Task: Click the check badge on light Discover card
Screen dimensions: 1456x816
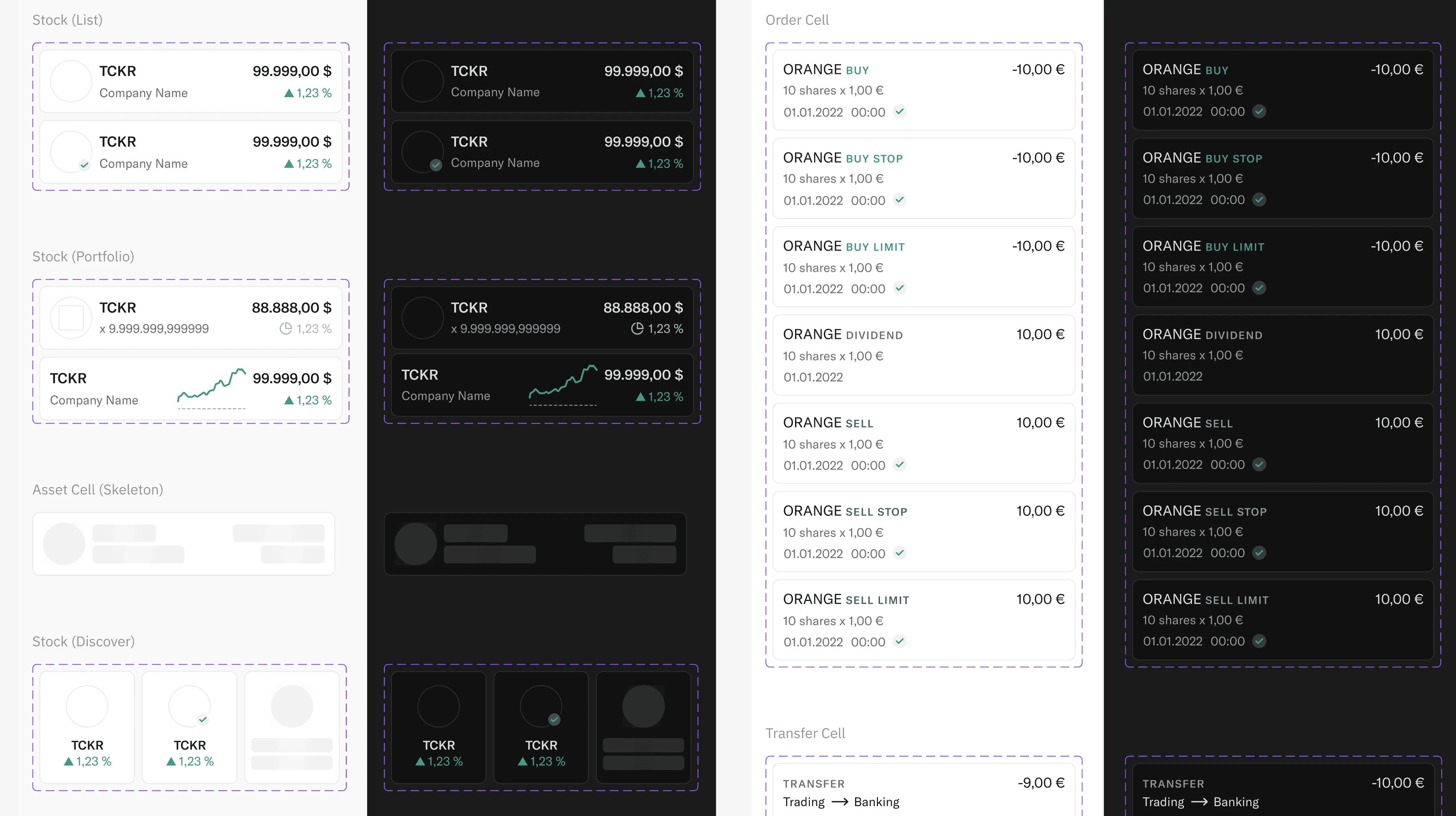Action: [203, 719]
